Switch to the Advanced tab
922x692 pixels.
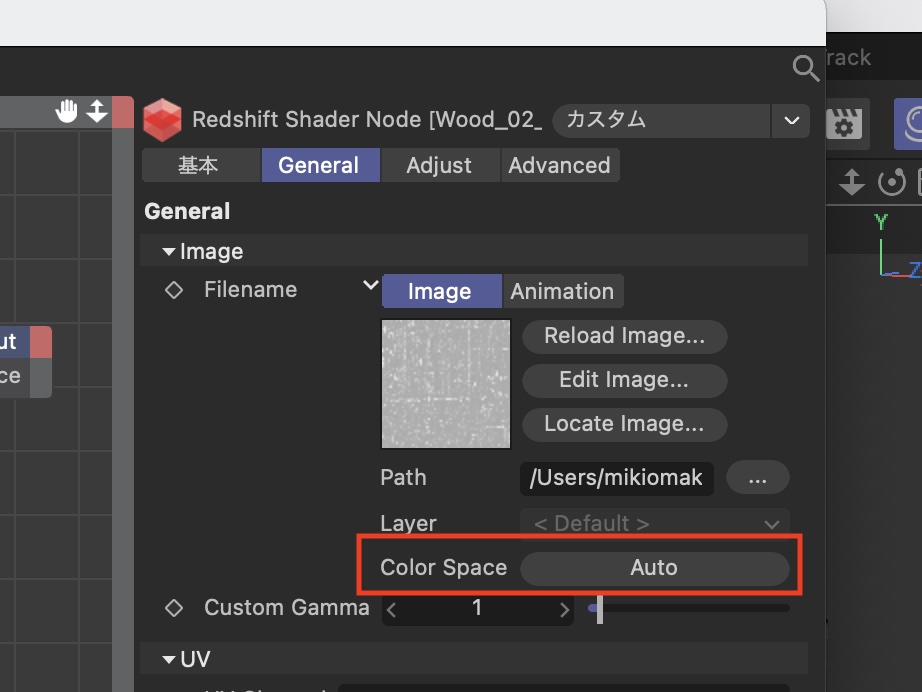(559, 166)
